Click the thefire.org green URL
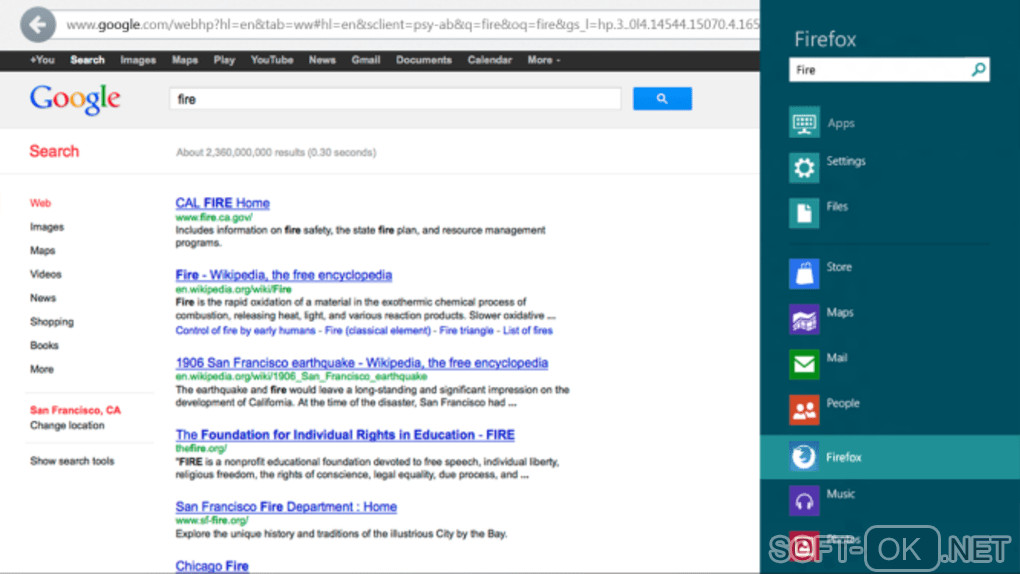The image size is (1020, 574). coord(201,448)
